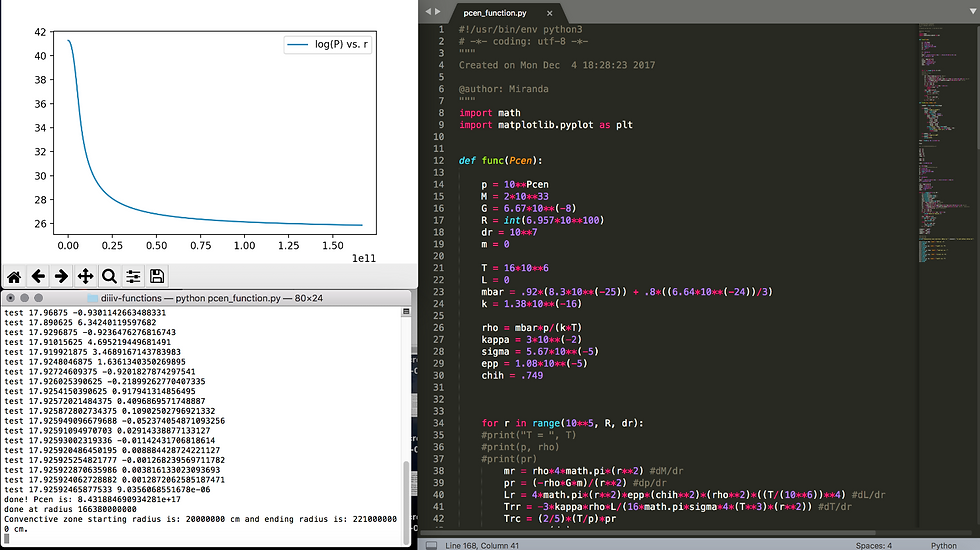
Task: Click terminal line 'test 17.96875'
Action: tap(85, 312)
